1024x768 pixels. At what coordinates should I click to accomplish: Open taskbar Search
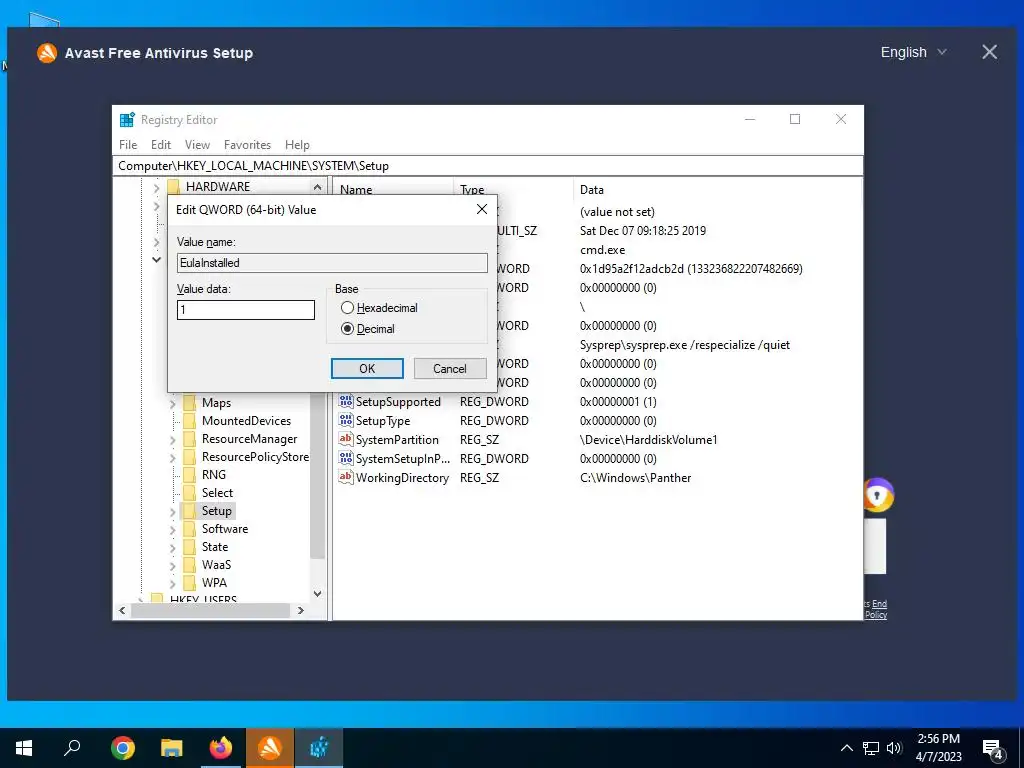[72, 748]
